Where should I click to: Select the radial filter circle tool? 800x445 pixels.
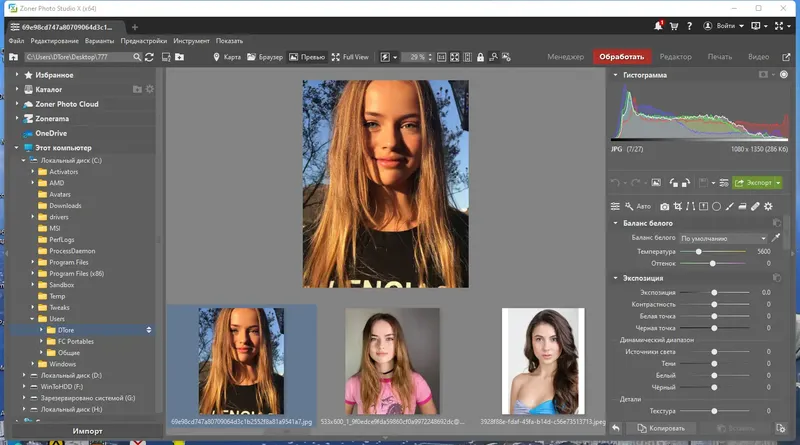(x=716, y=206)
